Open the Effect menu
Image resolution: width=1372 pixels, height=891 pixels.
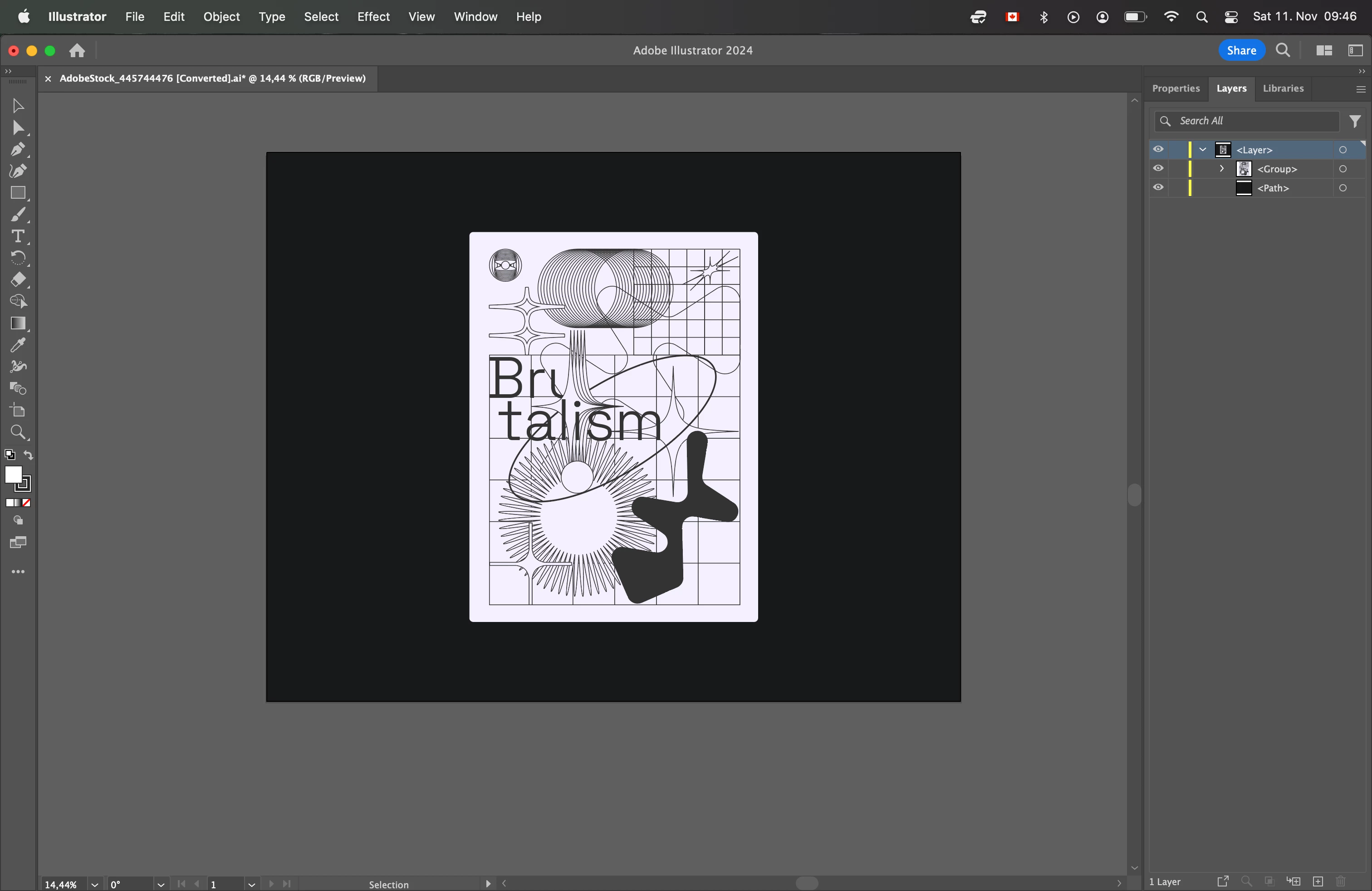pos(373,17)
